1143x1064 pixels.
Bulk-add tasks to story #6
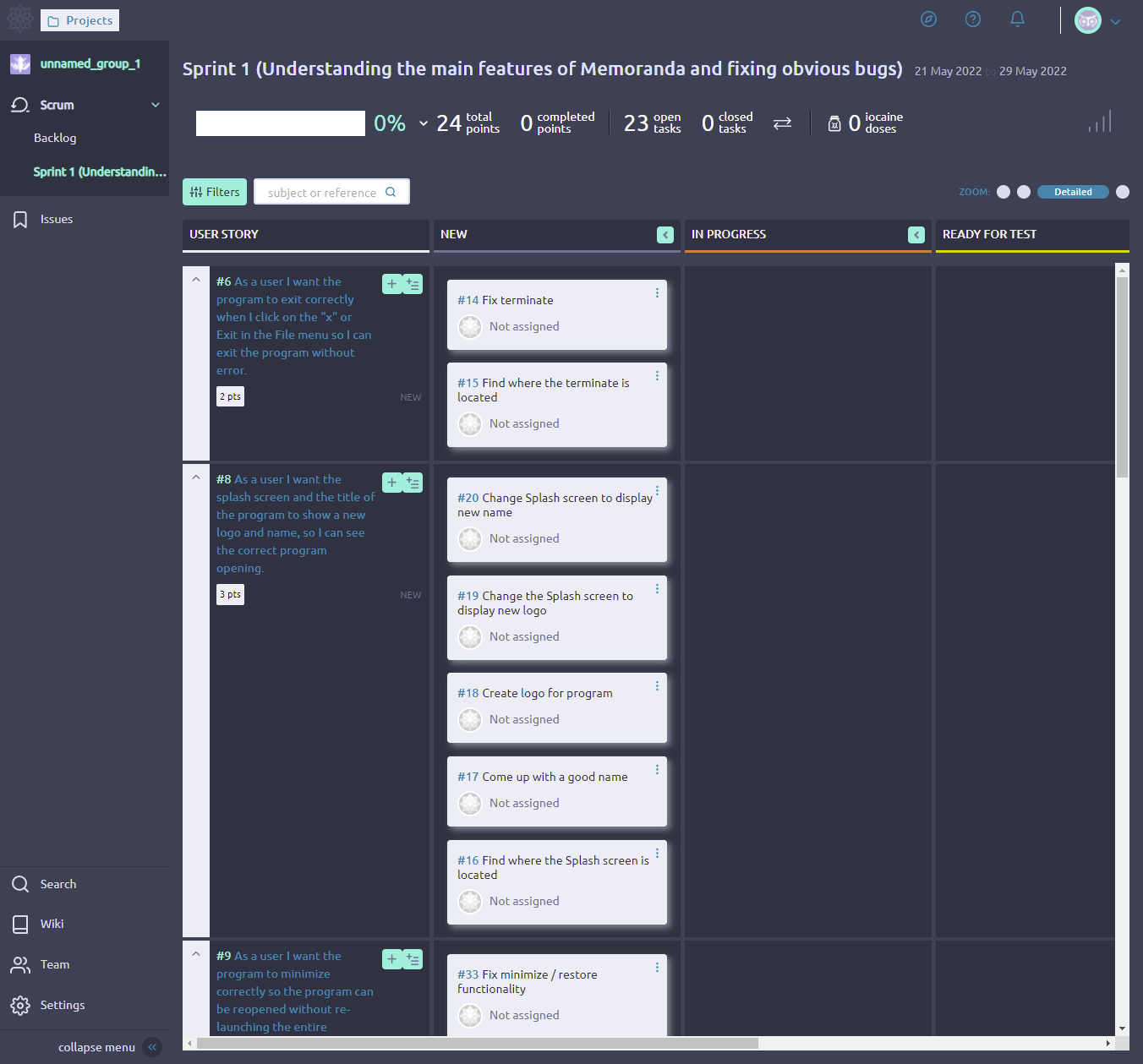point(413,284)
